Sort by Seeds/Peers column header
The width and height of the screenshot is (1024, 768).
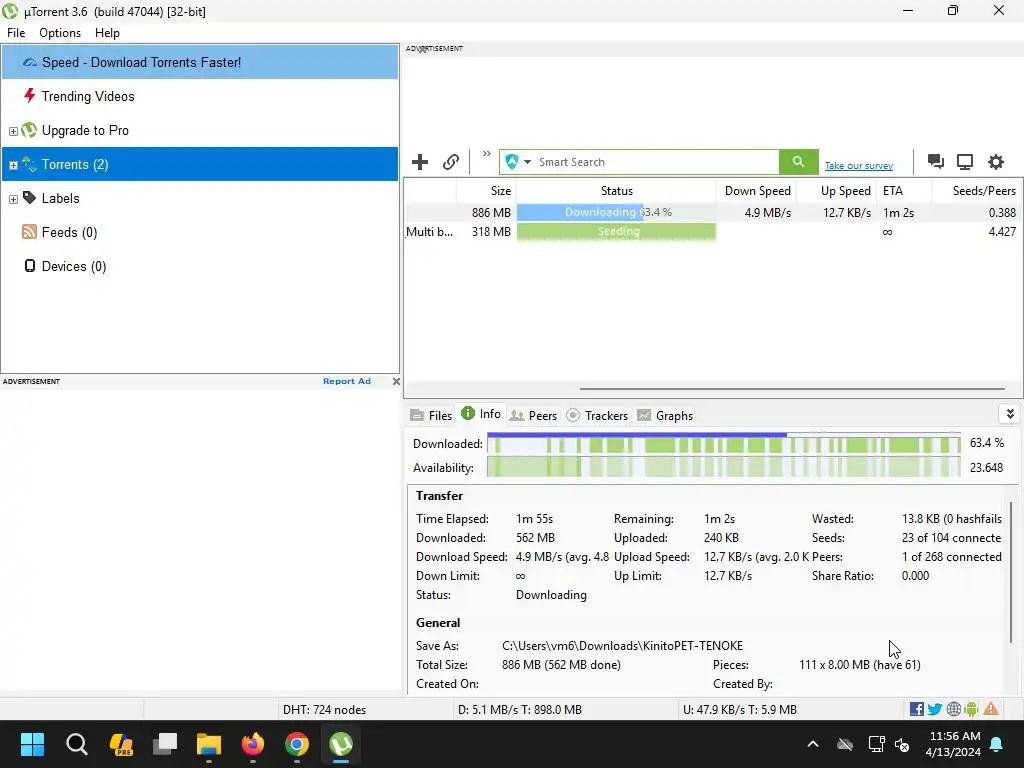tap(977, 191)
